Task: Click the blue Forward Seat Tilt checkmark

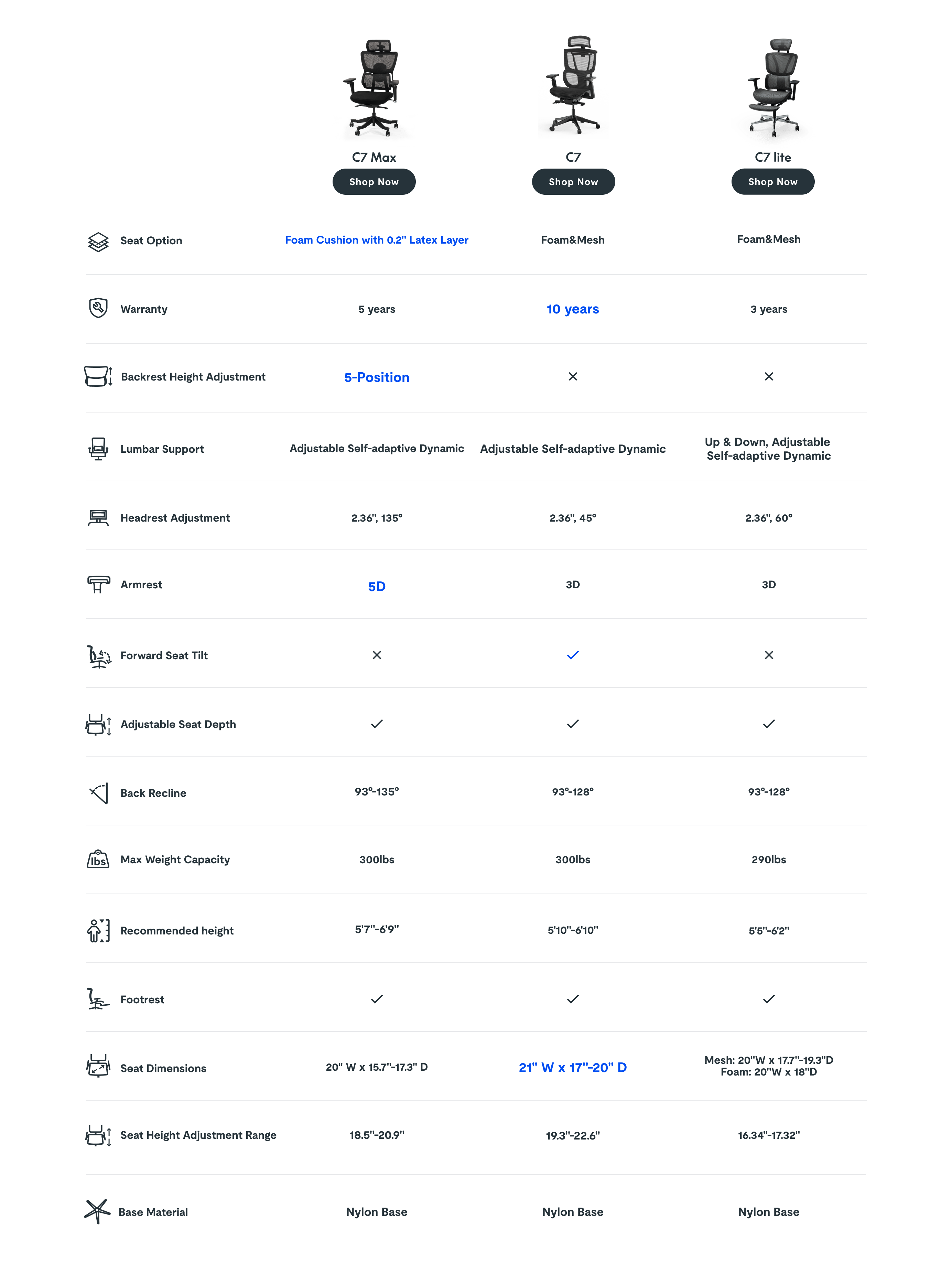Action: click(573, 655)
